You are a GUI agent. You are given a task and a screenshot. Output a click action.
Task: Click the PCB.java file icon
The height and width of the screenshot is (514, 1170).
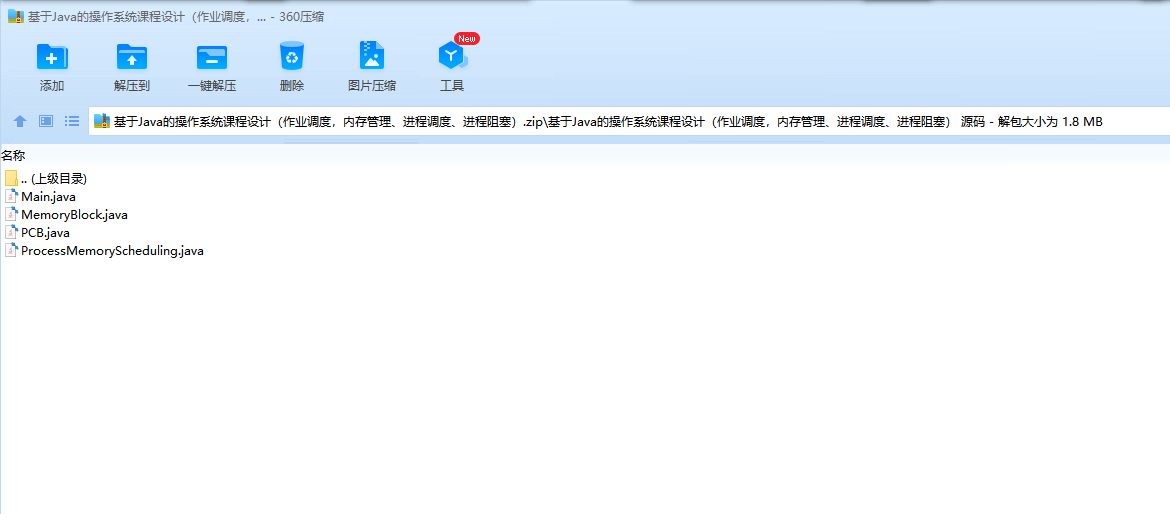pyautogui.click(x=11, y=232)
